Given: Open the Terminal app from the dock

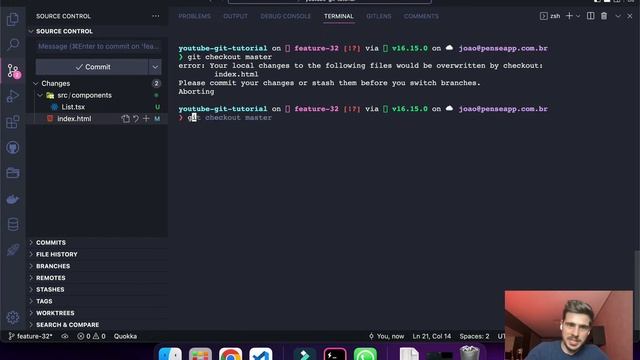Looking at the screenshot, I should pyautogui.click(x=335, y=353).
